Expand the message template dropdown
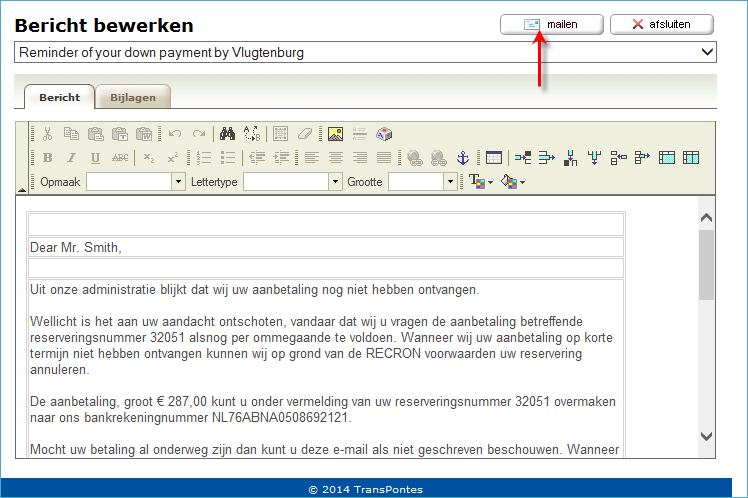 tap(707, 52)
